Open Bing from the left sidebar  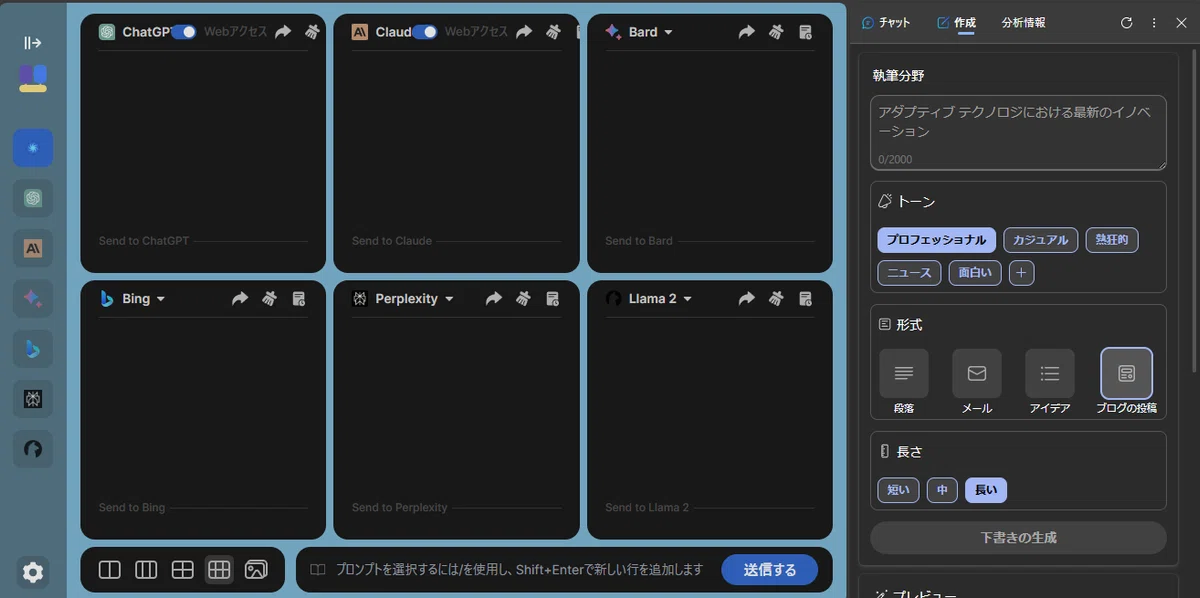pos(33,349)
